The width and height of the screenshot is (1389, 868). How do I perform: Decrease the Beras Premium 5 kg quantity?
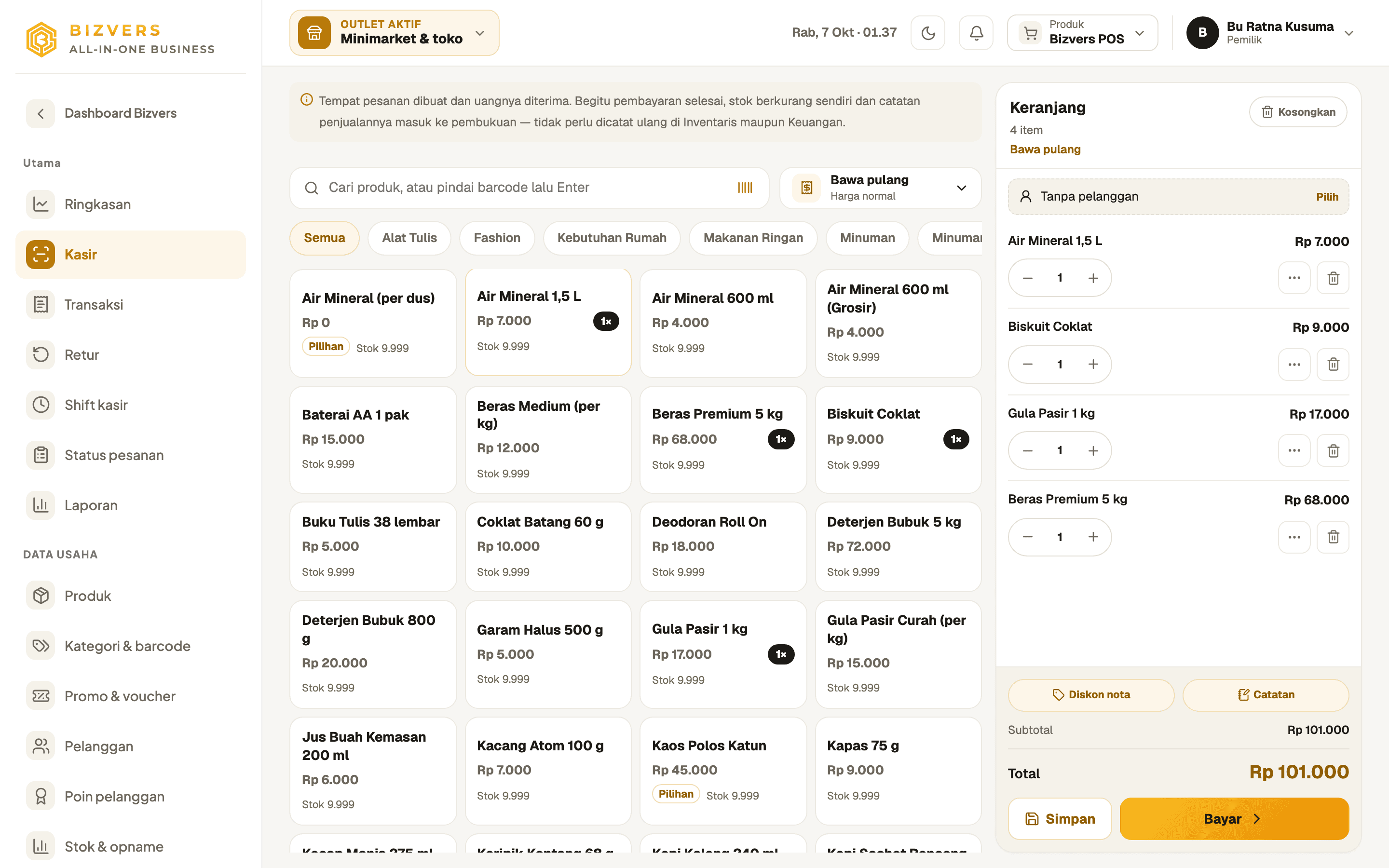(x=1027, y=537)
